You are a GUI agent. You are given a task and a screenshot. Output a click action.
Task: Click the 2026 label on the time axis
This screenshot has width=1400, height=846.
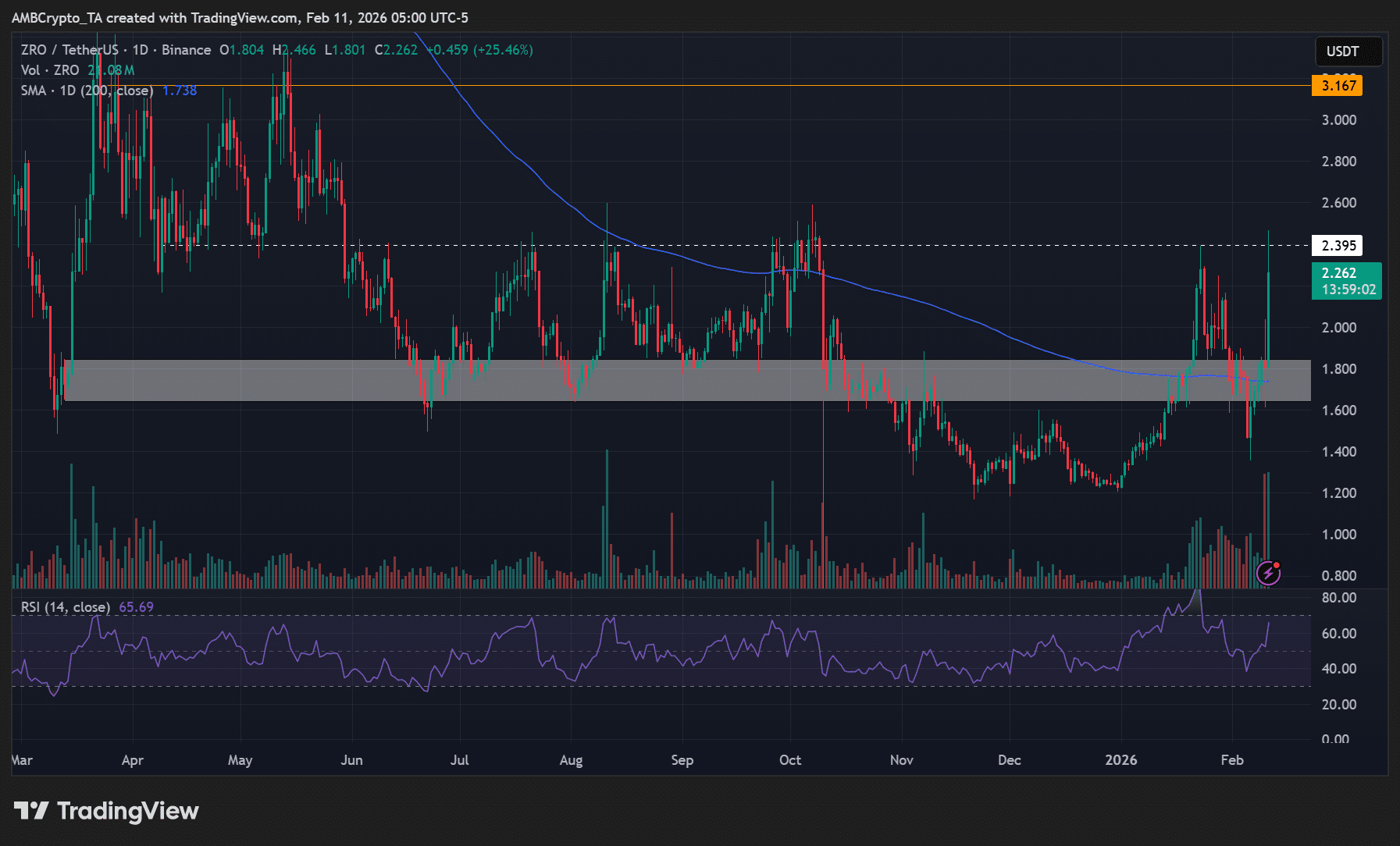(x=1122, y=759)
